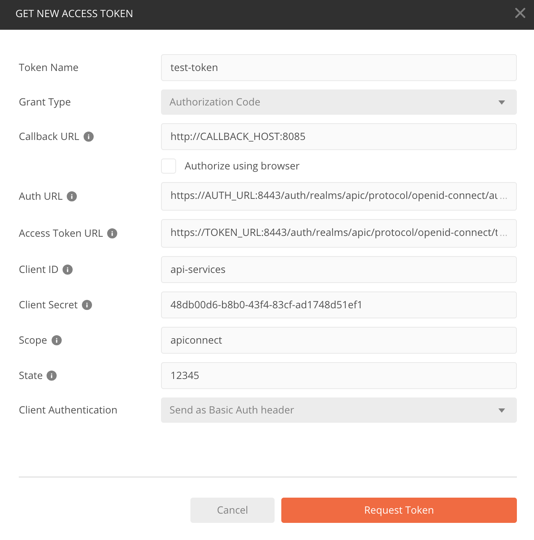Click the Access Token URL field

339,233
